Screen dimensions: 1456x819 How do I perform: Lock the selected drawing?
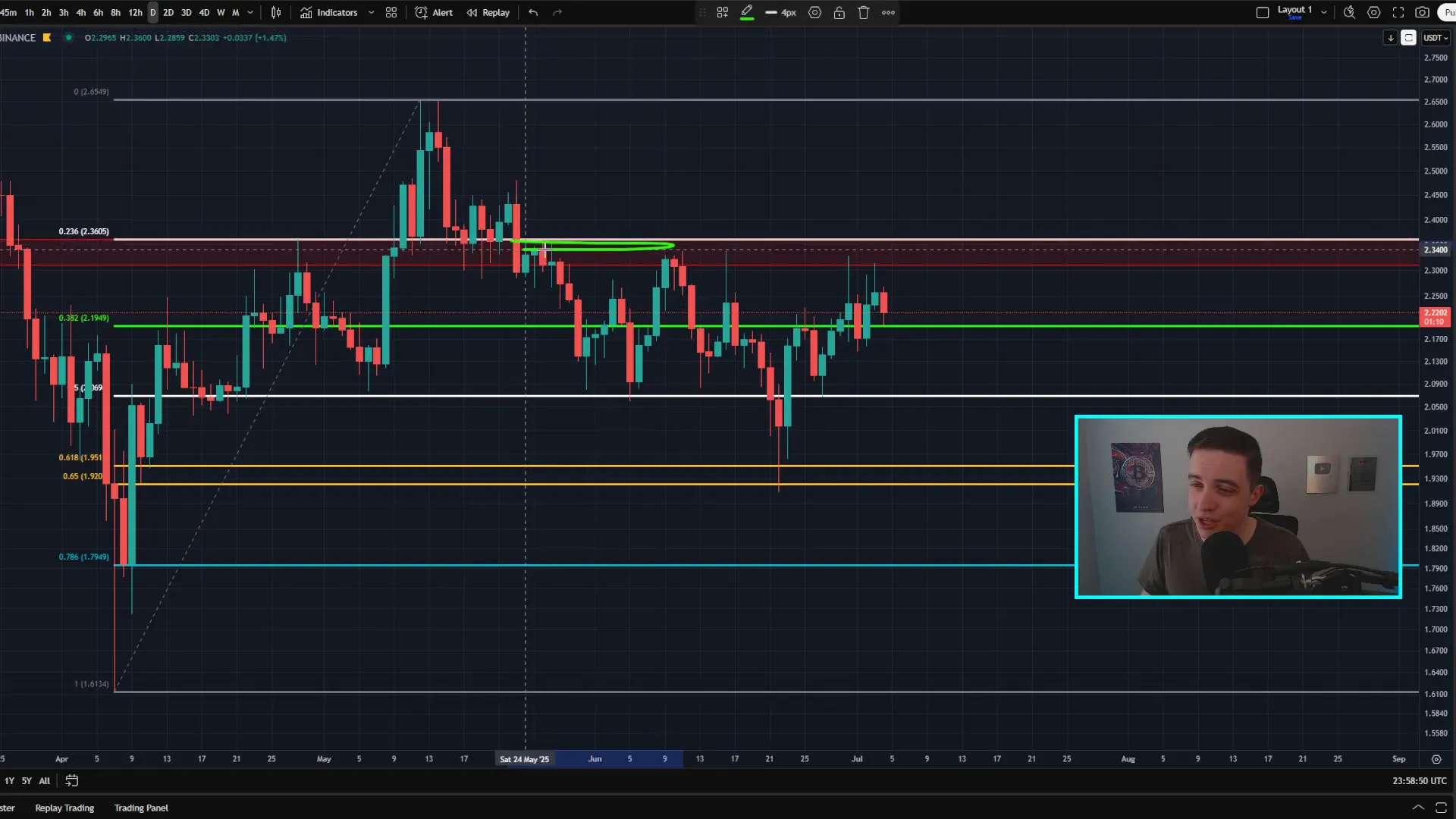pos(839,12)
